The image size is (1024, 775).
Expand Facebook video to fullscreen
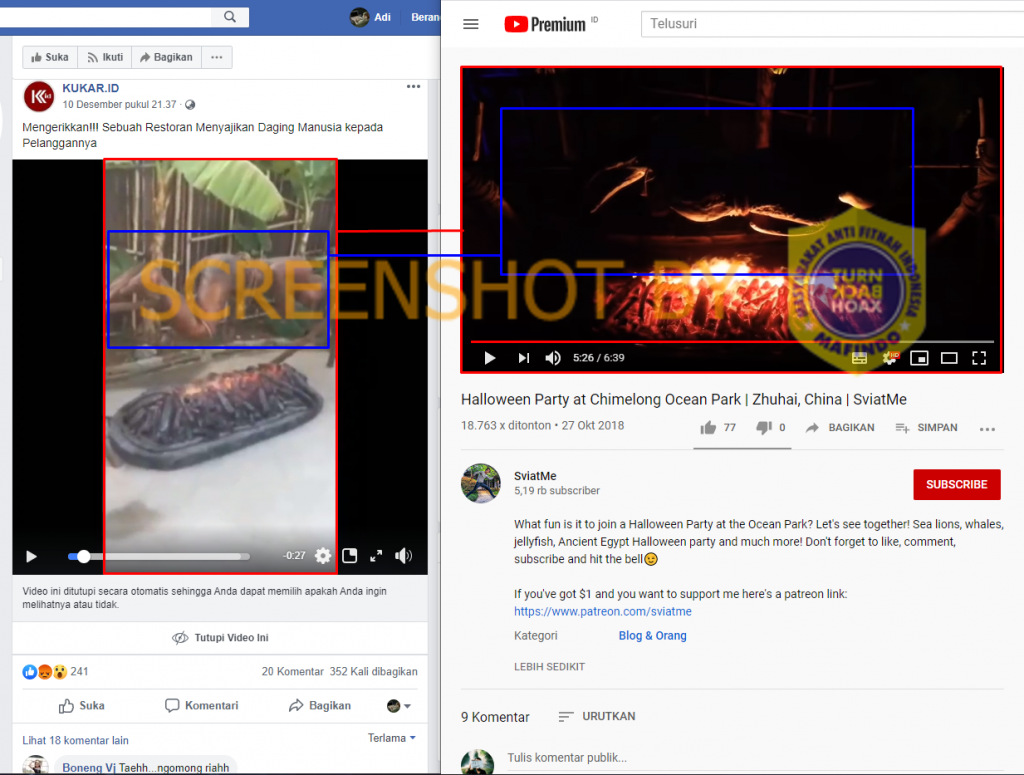(x=376, y=556)
